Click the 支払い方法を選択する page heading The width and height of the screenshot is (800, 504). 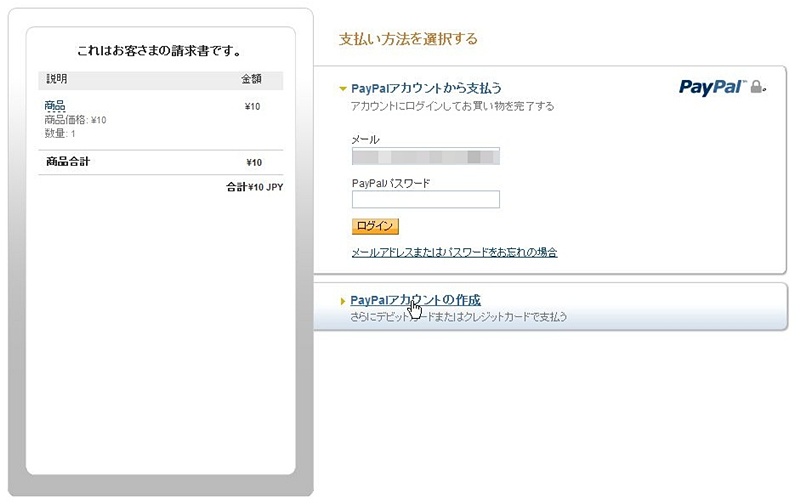point(408,39)
